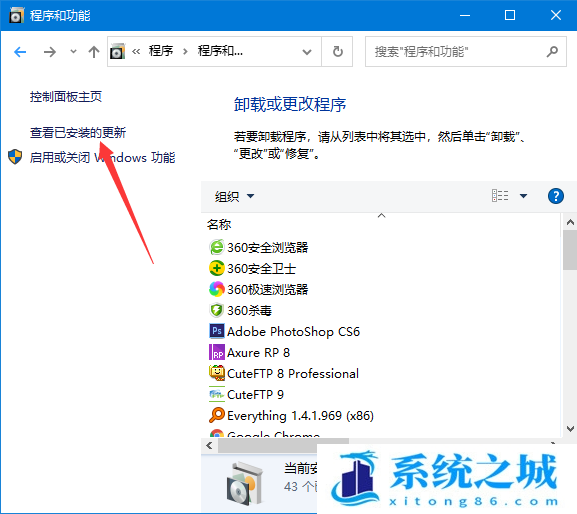Click the title bar programs window icon

(16, 15)
